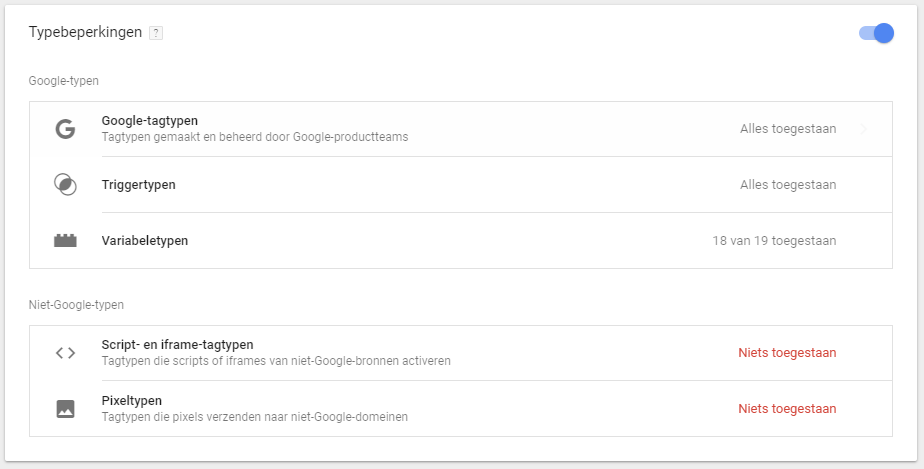Click the Pixeltypen image icon
The image size is (924, 469).
coord(65,409)
